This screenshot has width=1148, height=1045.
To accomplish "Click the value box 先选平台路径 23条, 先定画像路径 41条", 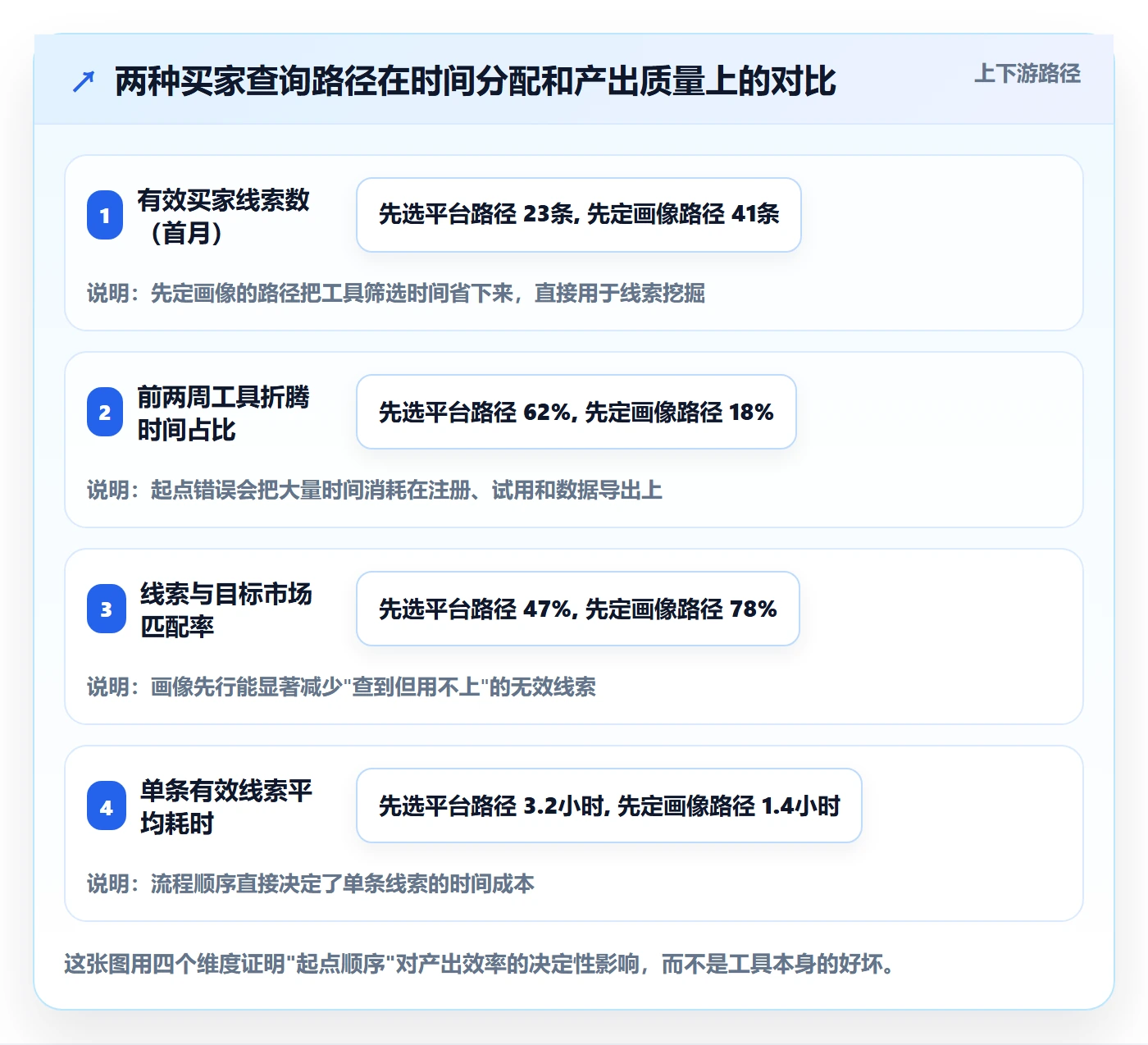I will (x=579, y=215).
